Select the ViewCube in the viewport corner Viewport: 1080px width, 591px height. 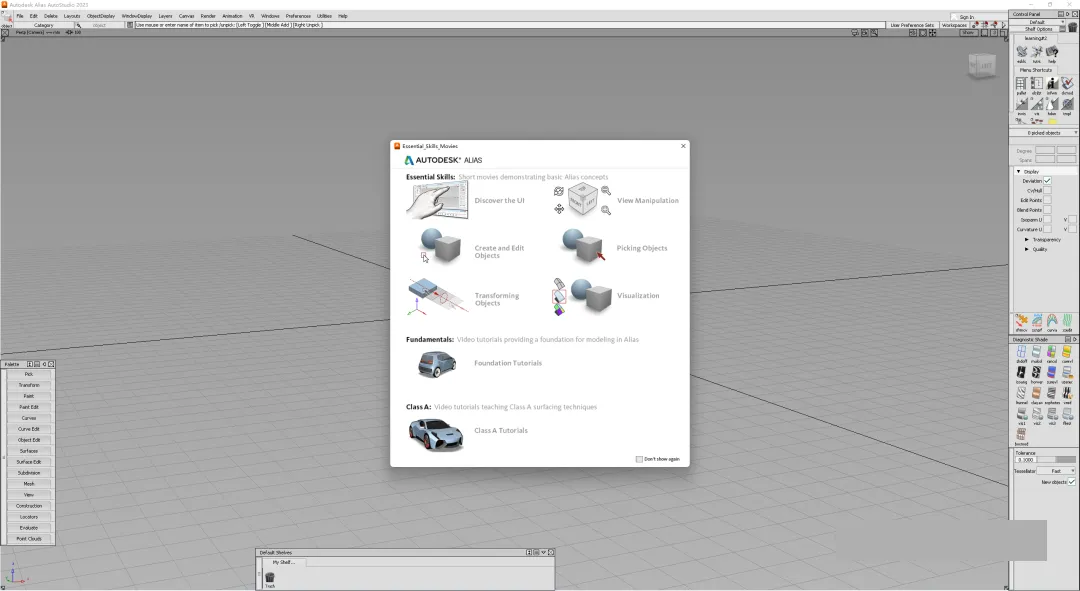coord(981,66)
